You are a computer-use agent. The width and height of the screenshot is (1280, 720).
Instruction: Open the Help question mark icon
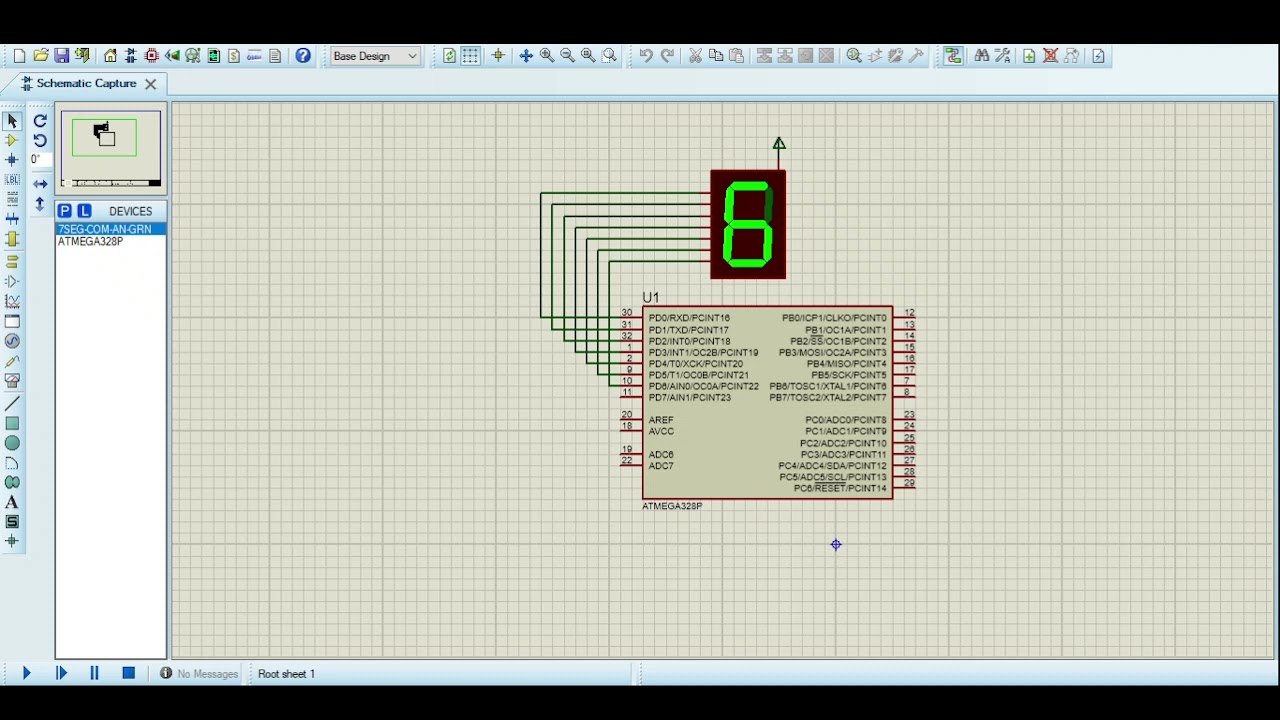303,56
